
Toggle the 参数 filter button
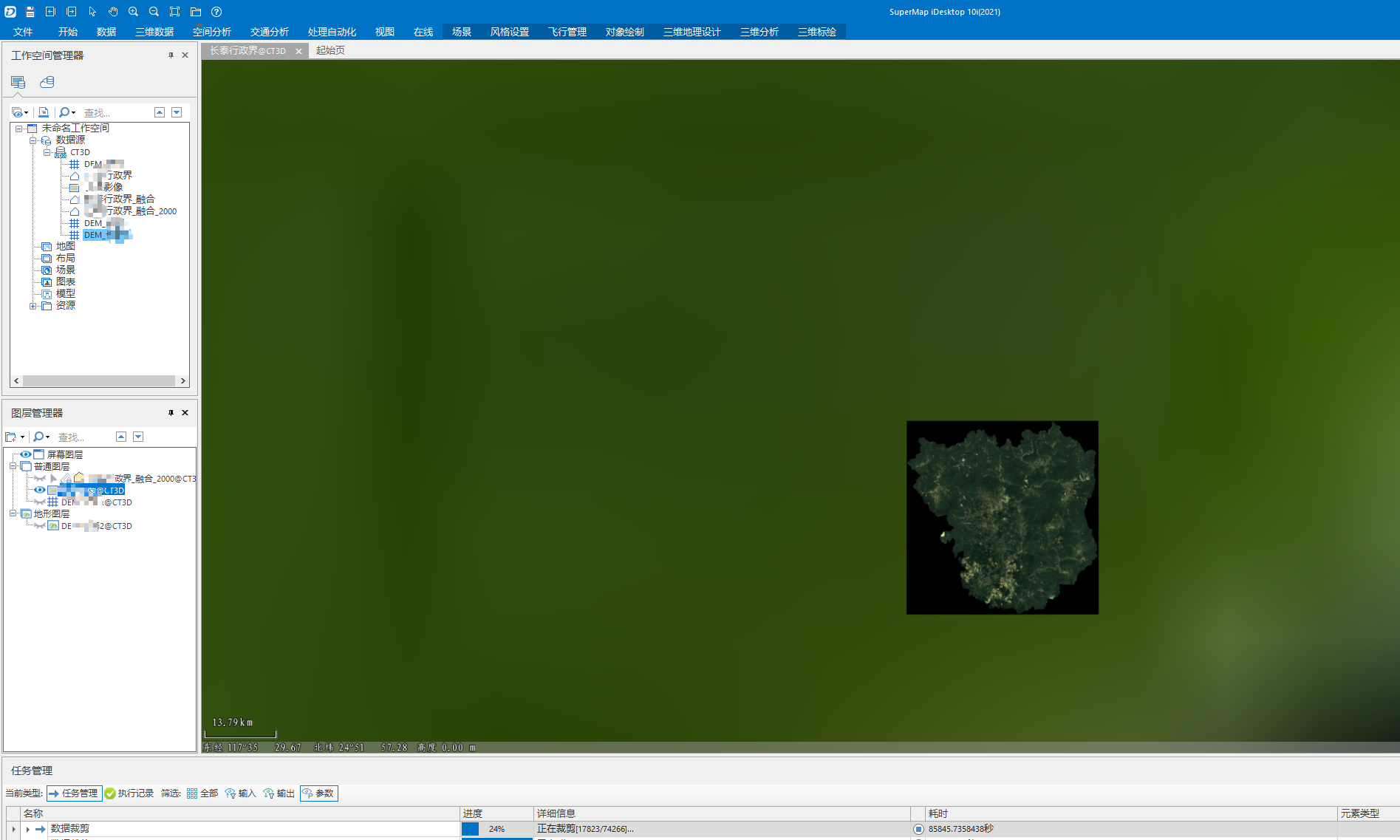click(319, 793)
